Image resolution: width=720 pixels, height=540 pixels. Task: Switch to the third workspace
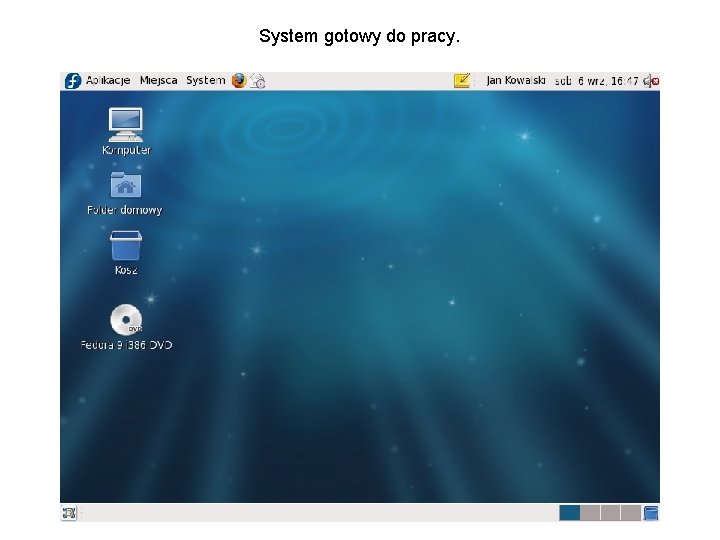coord(610,512)
